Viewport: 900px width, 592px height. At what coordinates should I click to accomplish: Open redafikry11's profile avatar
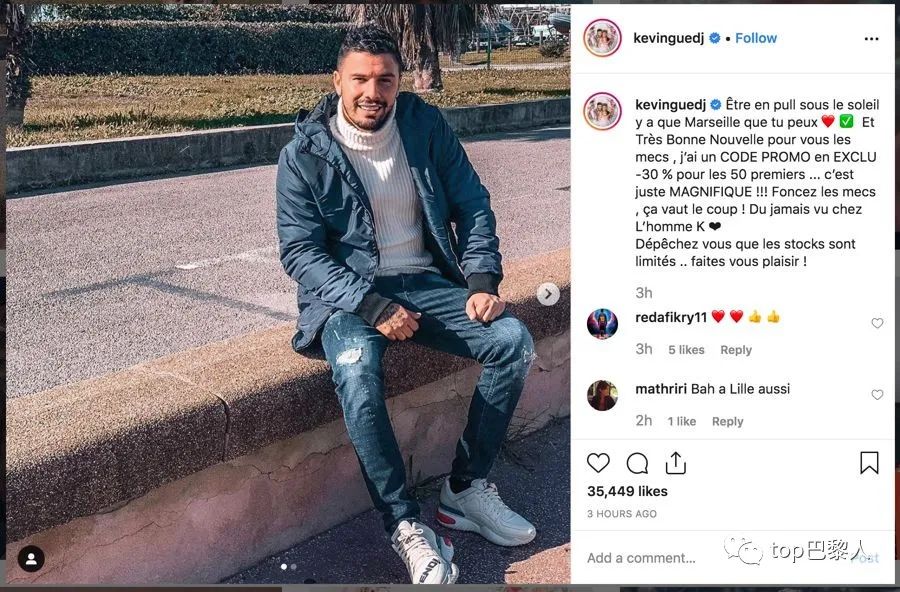pos(602,323)
